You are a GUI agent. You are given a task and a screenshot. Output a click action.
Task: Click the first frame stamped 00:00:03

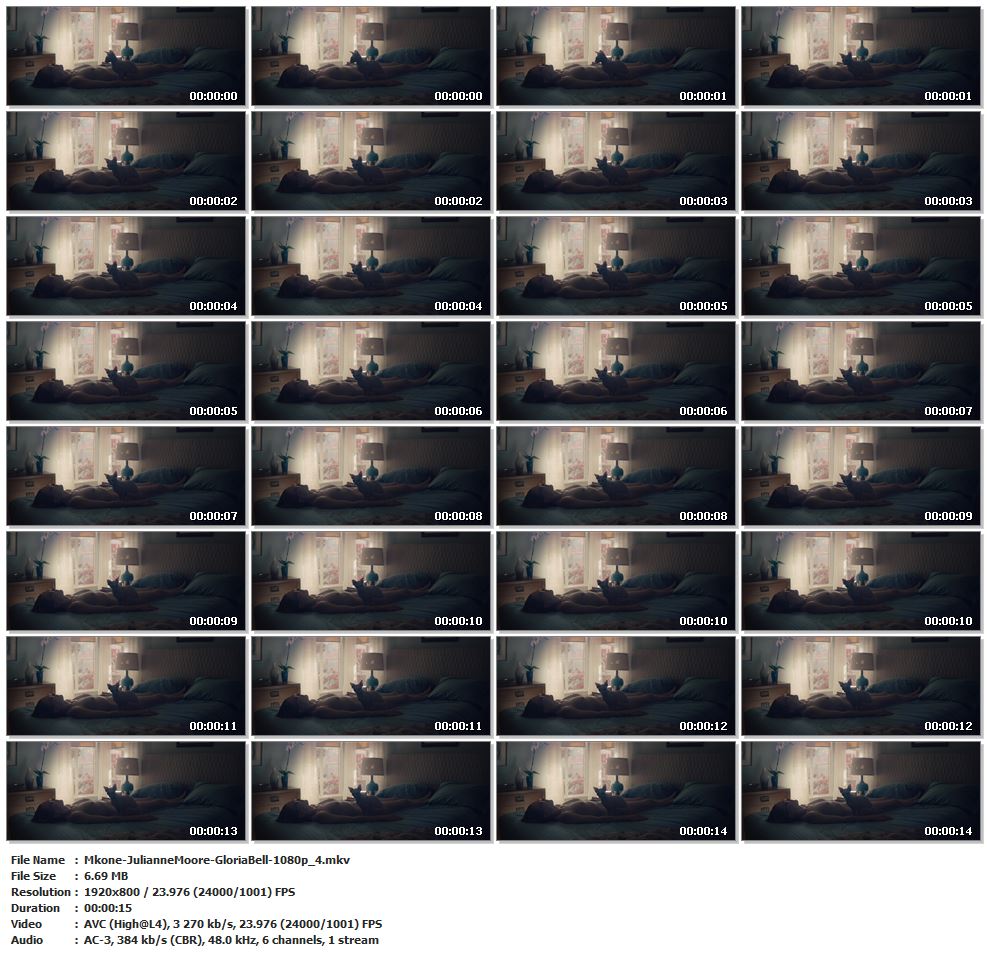coord(616,161)
